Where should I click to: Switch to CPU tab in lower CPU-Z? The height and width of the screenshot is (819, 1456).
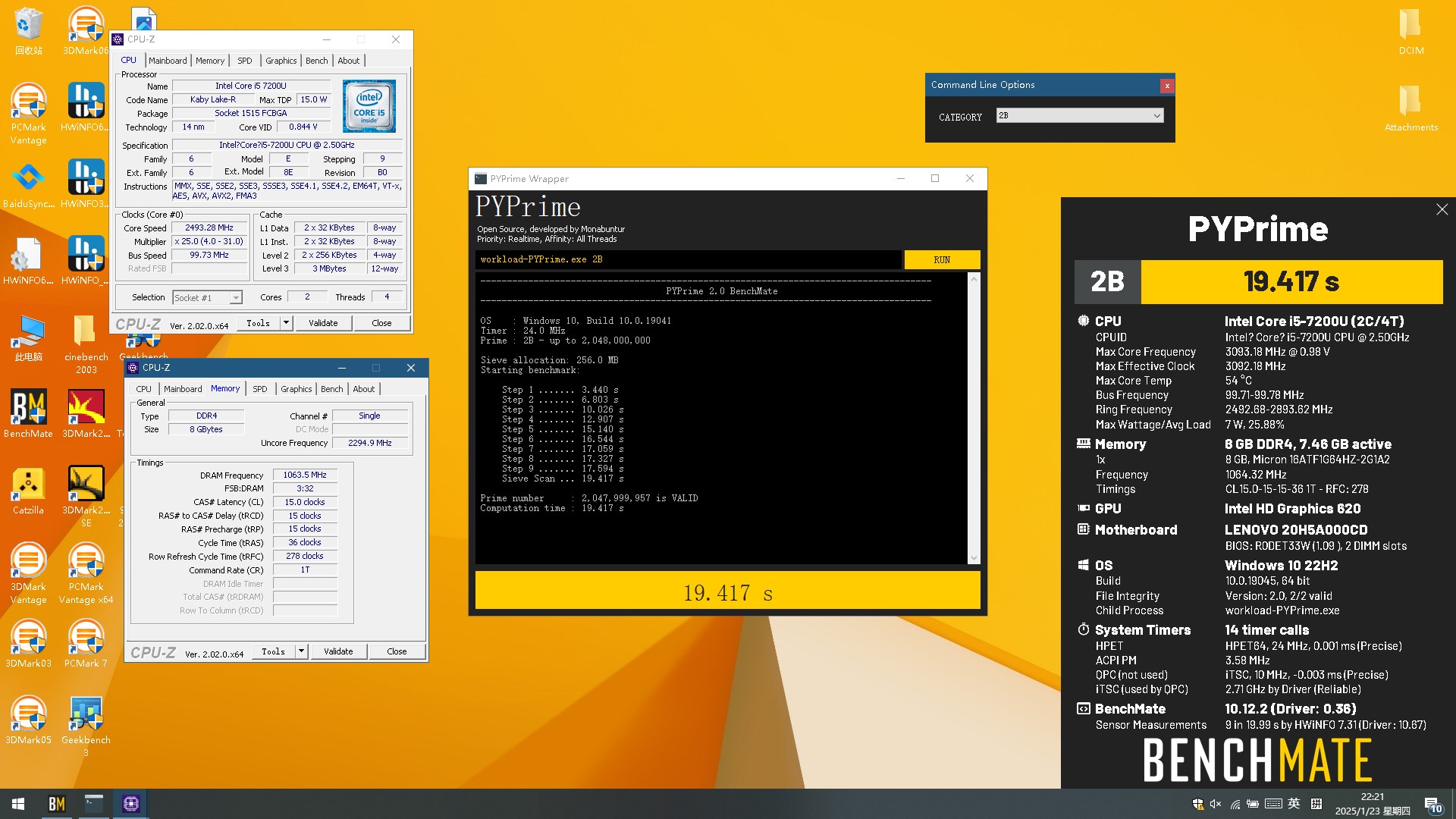tap(143, 389)
